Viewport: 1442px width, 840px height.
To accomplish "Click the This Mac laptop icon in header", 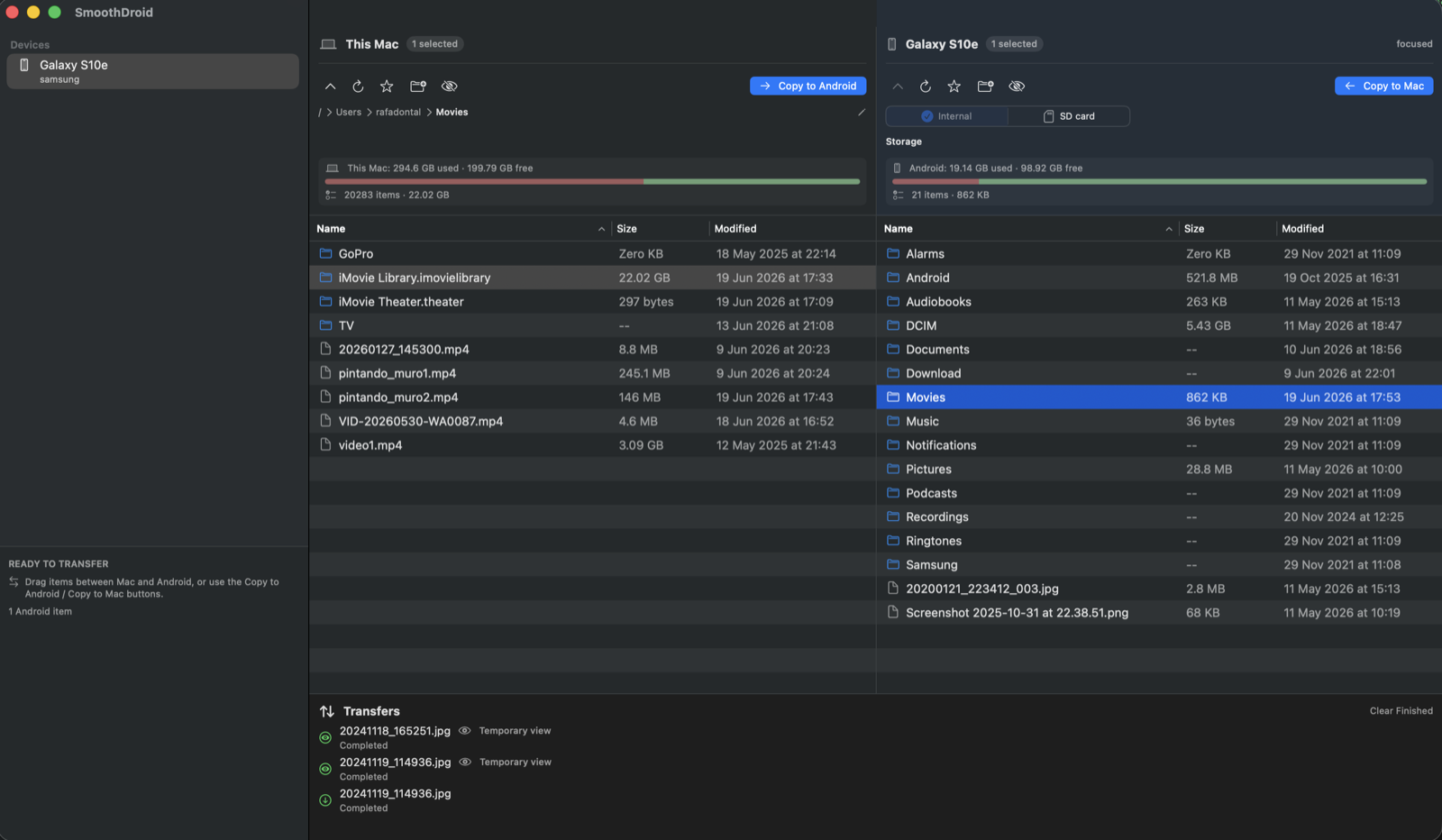I will coord(329,44).
